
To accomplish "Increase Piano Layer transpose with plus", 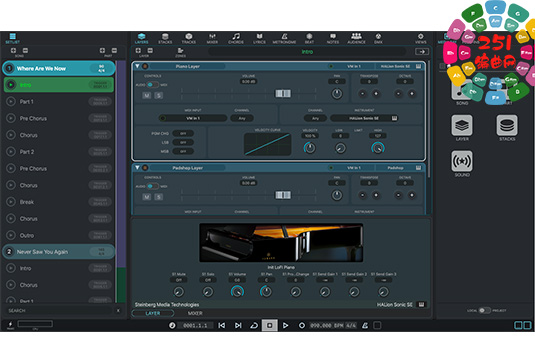I will point(376,93).
